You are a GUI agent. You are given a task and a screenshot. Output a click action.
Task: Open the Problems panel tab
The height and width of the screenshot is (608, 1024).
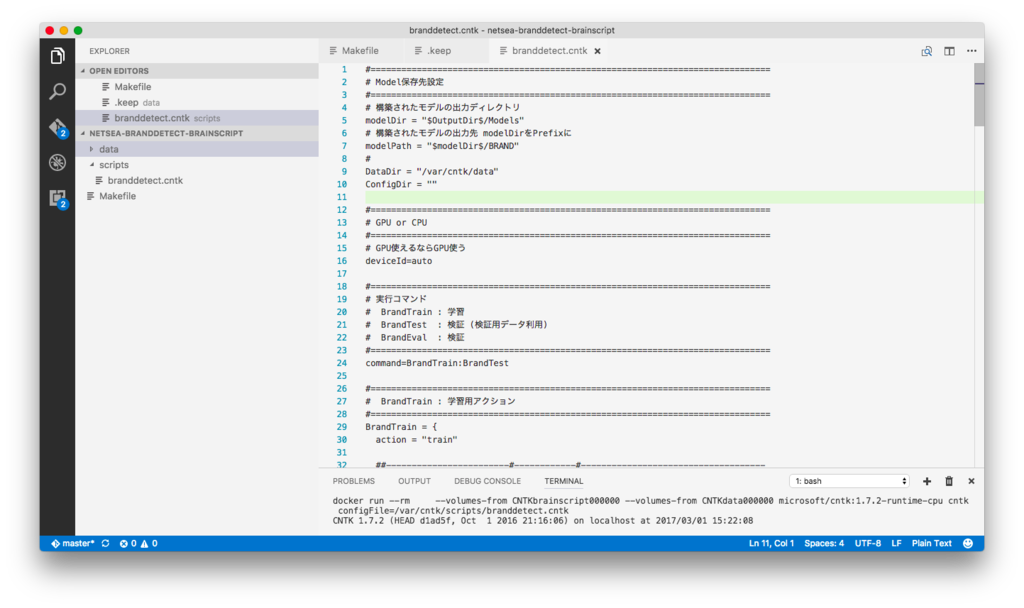(x=353, y=481)
